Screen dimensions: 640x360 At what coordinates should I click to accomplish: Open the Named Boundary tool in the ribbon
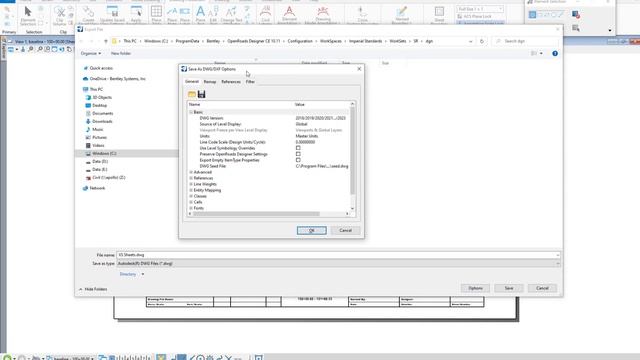[x=402, y=14]
